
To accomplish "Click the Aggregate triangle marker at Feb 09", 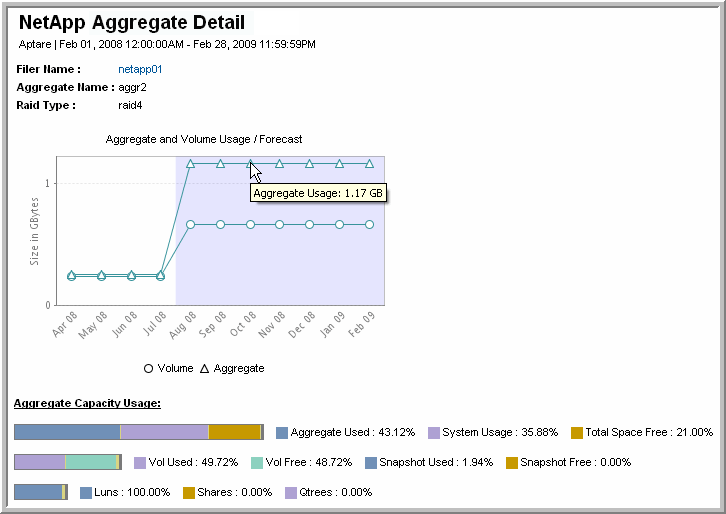I will (x=369, y=163).
